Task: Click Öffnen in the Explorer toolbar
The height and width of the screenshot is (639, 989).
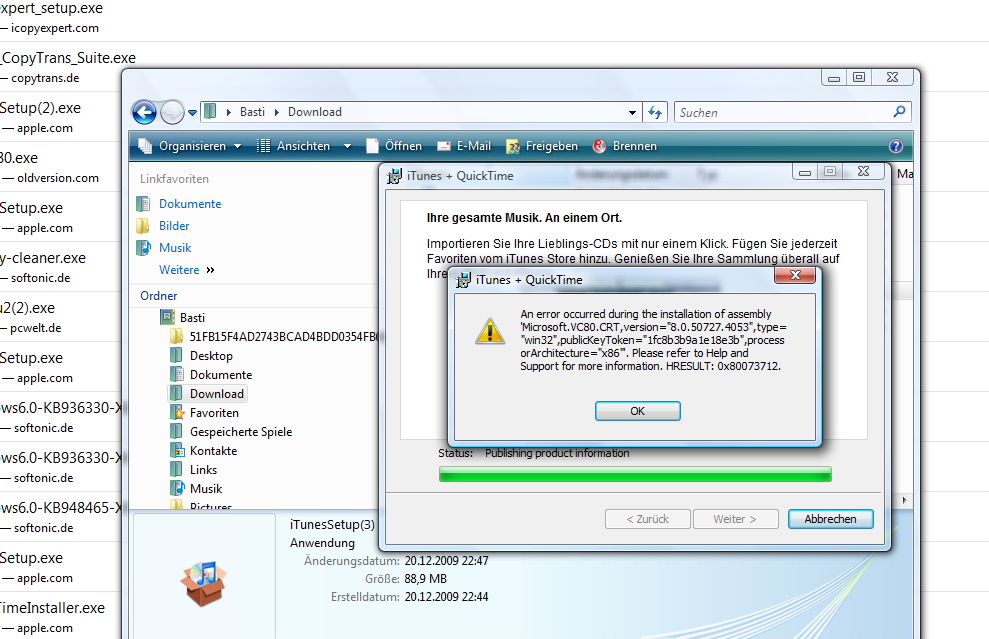Action: [x=394, y=146]
